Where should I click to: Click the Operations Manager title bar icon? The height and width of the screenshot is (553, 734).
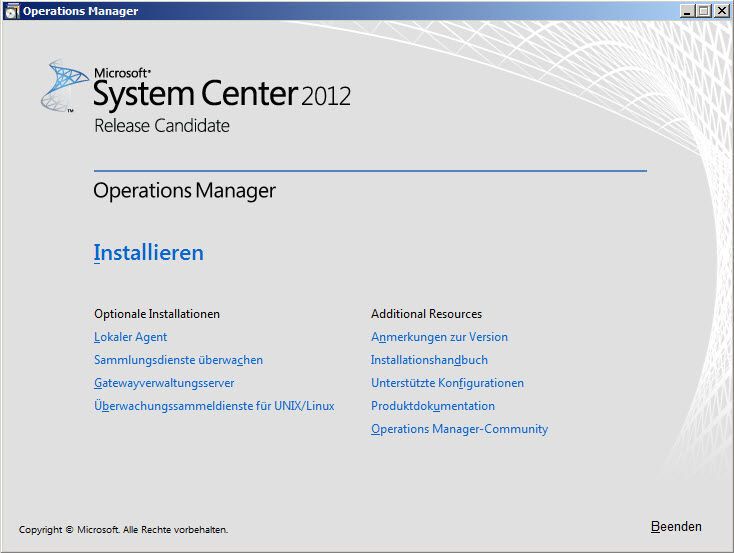pos(11,11)
